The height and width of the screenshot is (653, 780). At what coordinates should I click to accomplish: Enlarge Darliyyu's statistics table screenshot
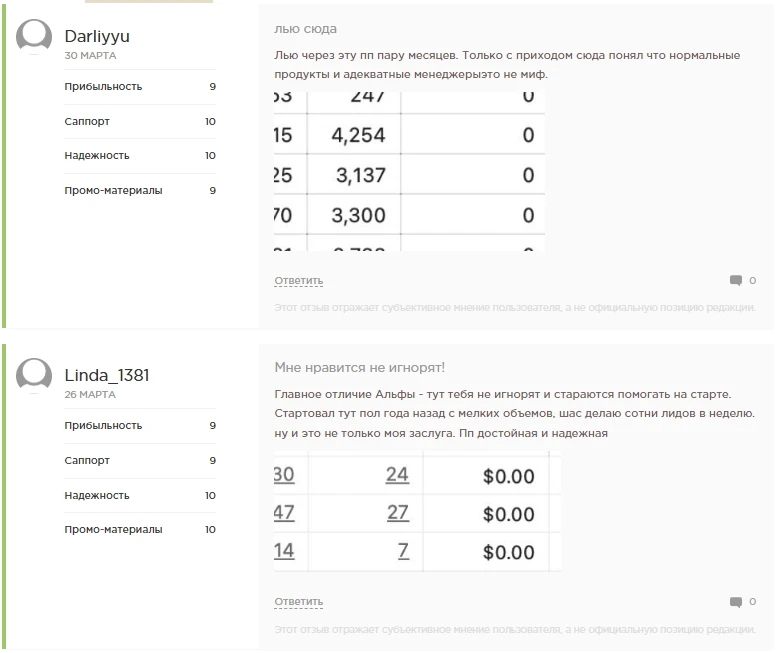(x=409, y=171)
